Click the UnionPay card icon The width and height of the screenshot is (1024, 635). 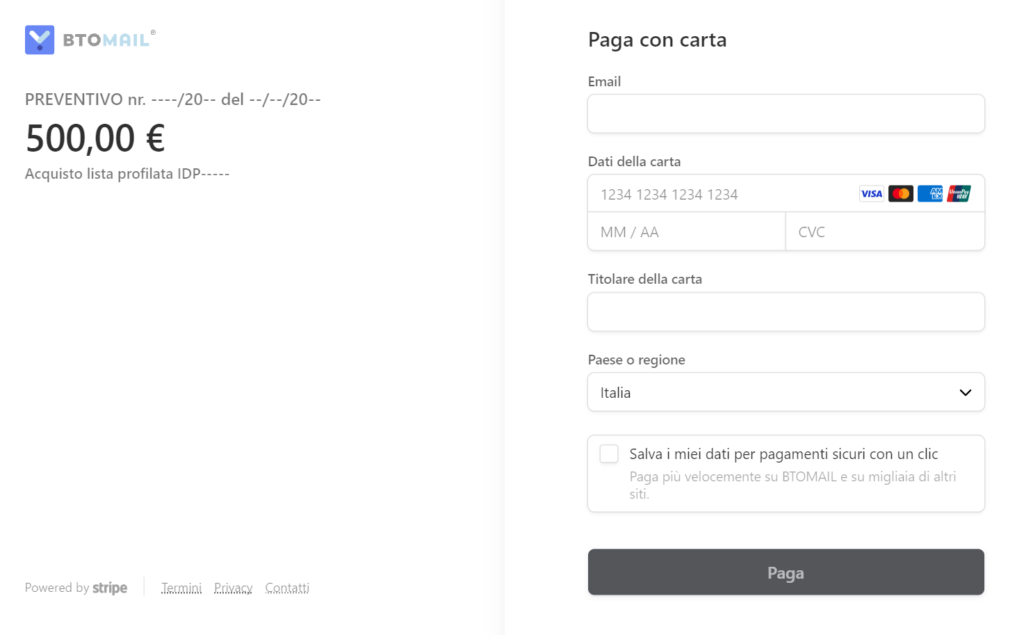coord(959,194)
